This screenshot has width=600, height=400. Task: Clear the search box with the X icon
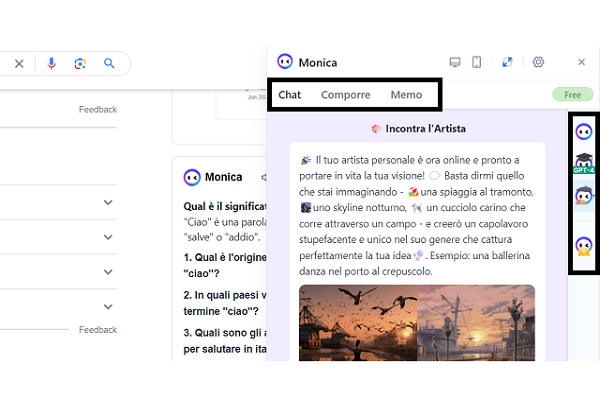tap(19, 63)
